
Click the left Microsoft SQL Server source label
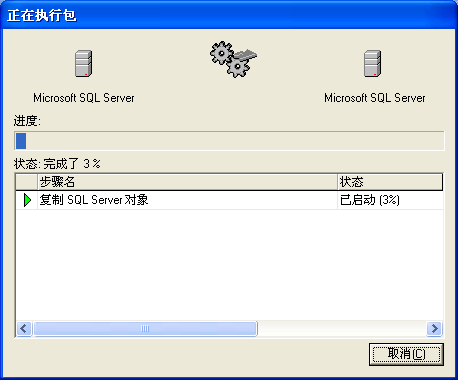tap(84, 98)
